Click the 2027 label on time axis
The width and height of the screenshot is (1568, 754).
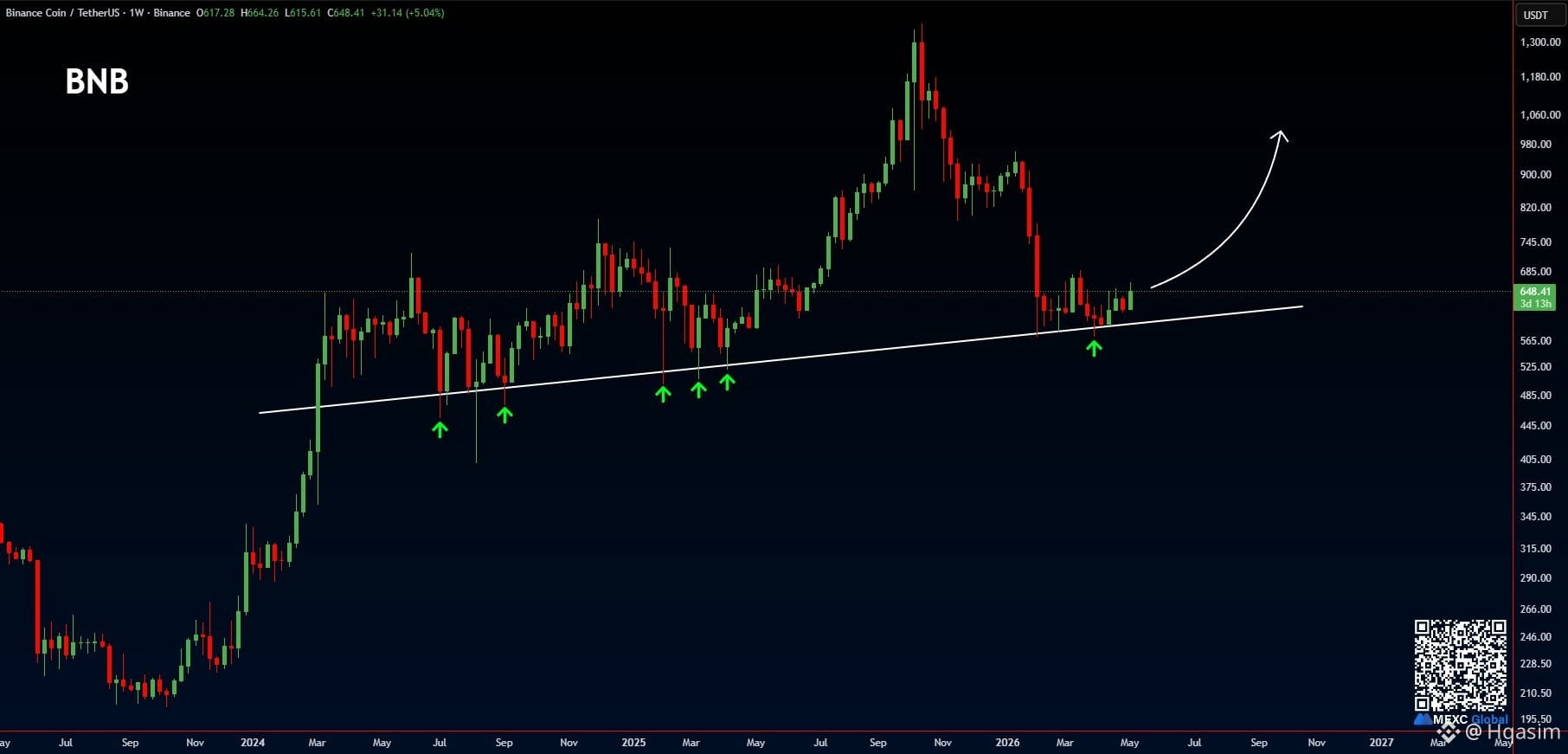coord(1381,743)
